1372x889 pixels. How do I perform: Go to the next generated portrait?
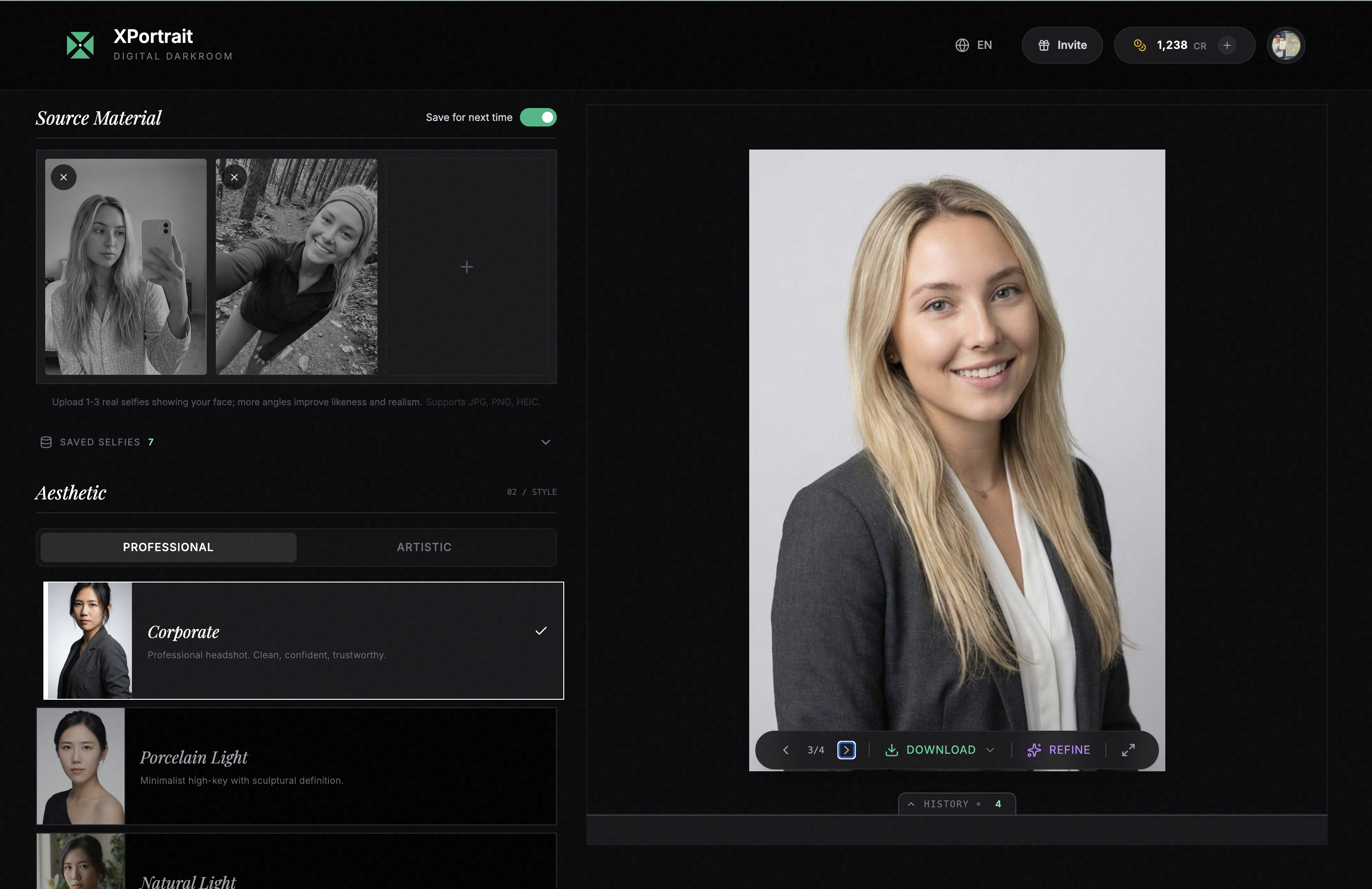tap(846, 750)
